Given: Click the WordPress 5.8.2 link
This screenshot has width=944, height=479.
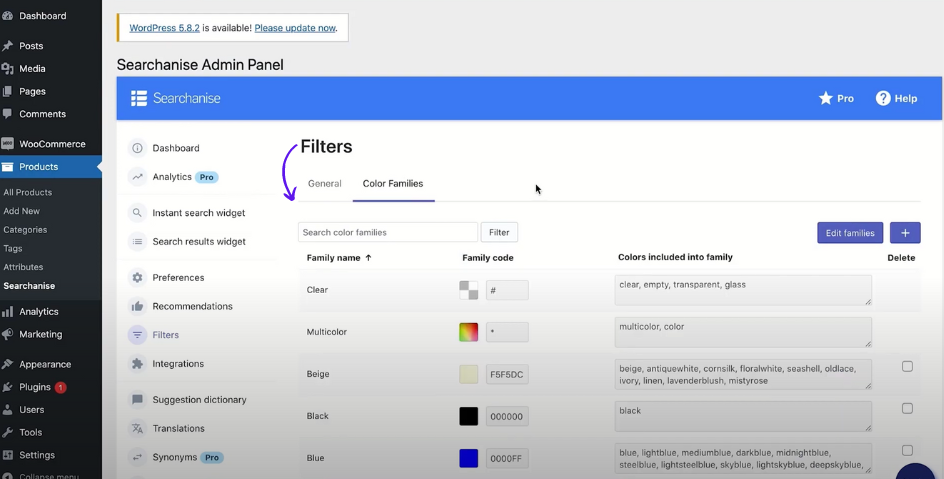Looking at the screenshot, I should click(164, 28).
